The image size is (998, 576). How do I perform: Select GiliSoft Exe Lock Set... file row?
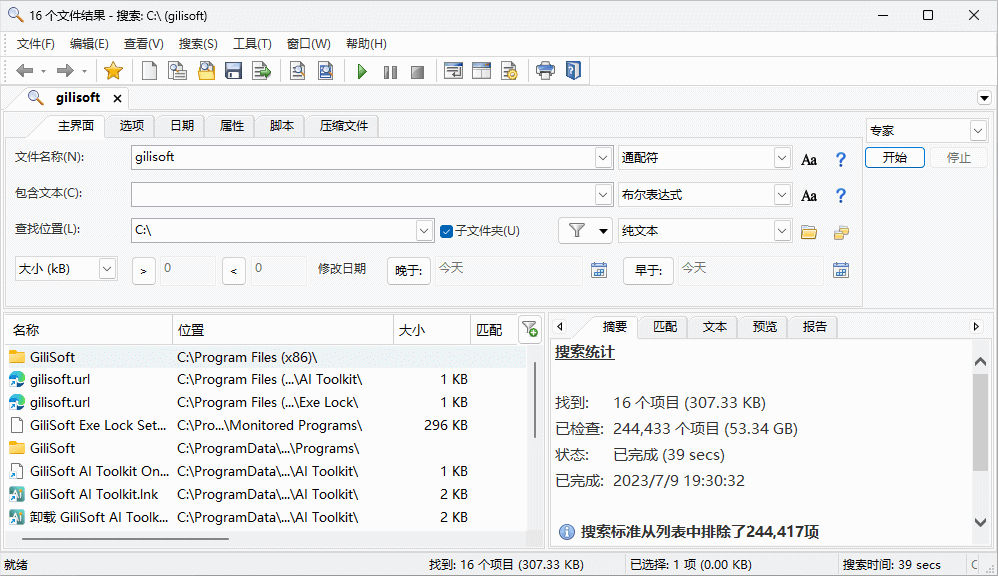(267, 425)
